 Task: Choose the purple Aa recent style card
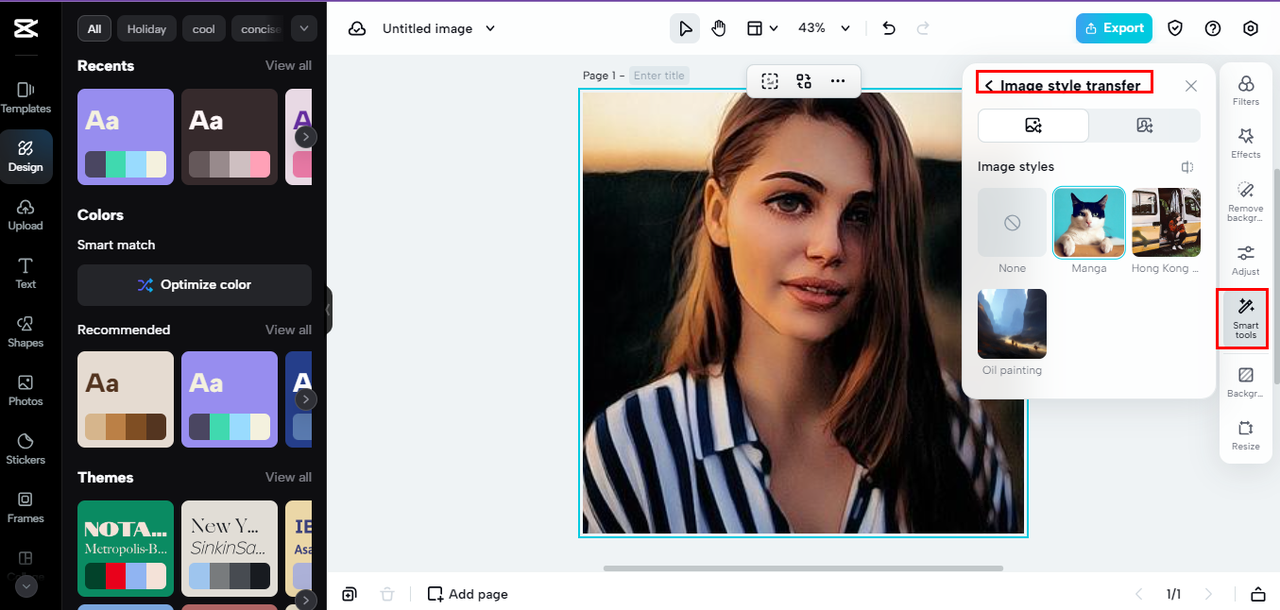tap(126, 137)
